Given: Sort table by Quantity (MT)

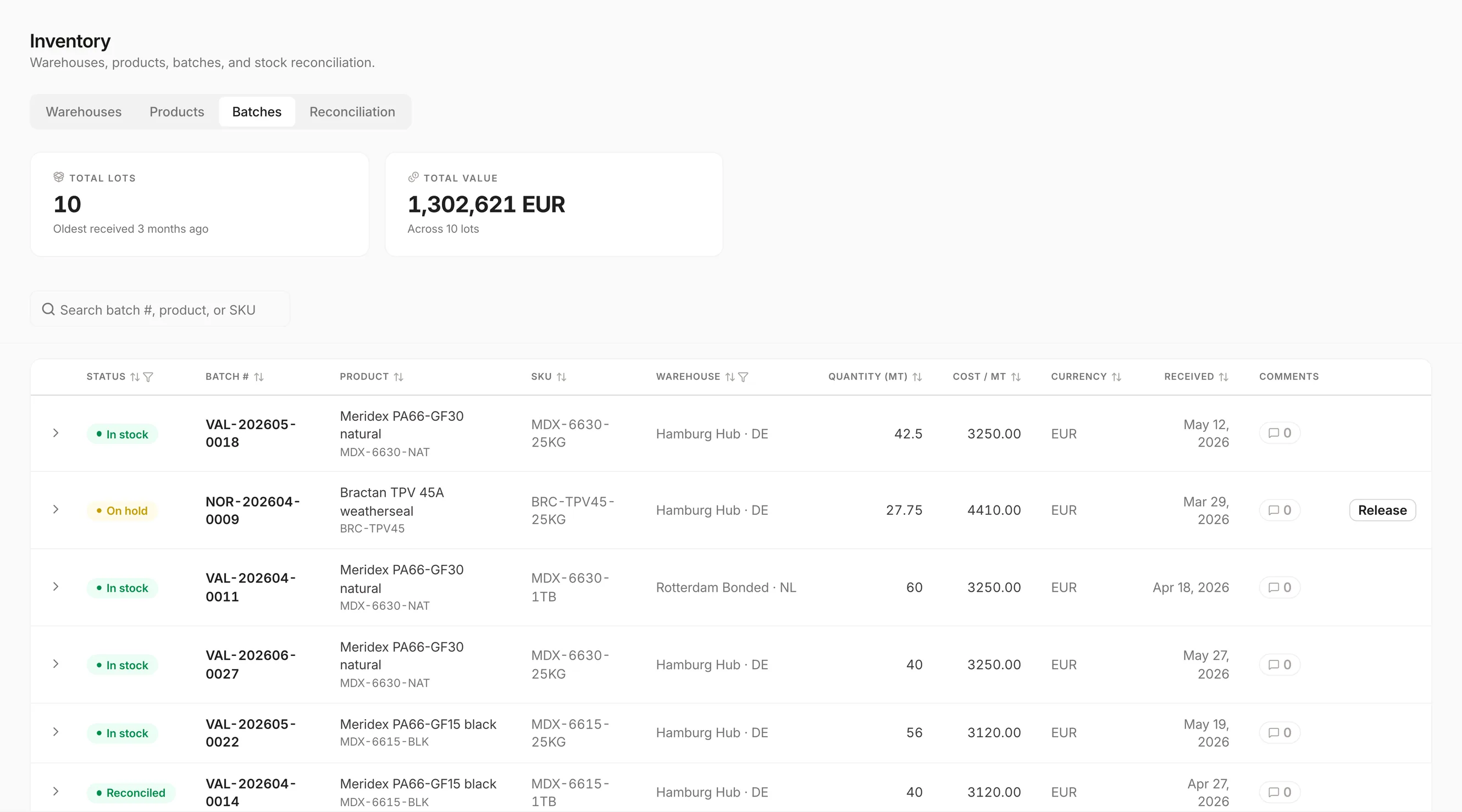Looking at the screenshot, I should tap(917, 377).
